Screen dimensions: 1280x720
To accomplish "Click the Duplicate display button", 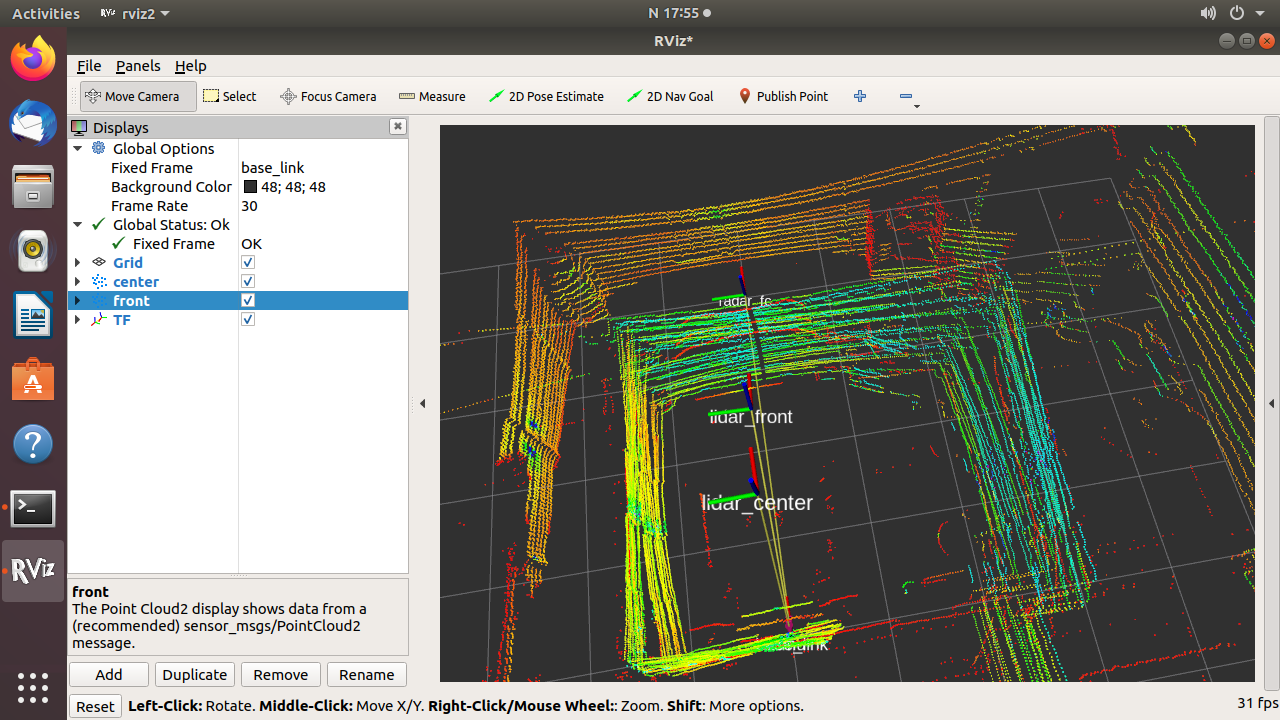I will coord(194,674).
